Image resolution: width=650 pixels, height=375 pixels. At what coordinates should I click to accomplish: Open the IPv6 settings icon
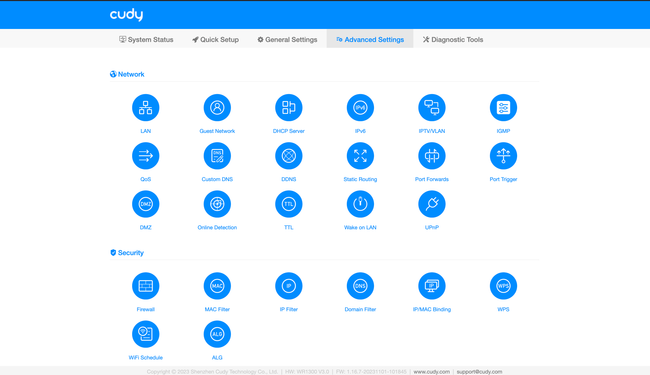click(360, 108)
